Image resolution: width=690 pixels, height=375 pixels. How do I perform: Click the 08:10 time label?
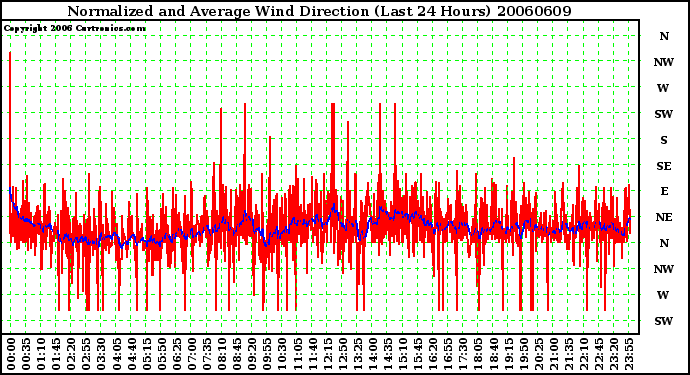click(x=222, y=354)
